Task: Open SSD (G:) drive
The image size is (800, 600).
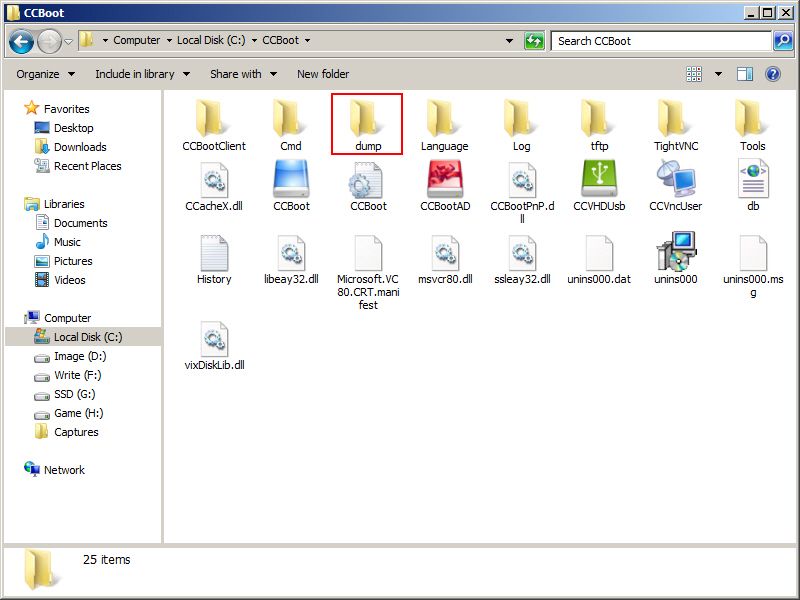Action: (65, 394)
